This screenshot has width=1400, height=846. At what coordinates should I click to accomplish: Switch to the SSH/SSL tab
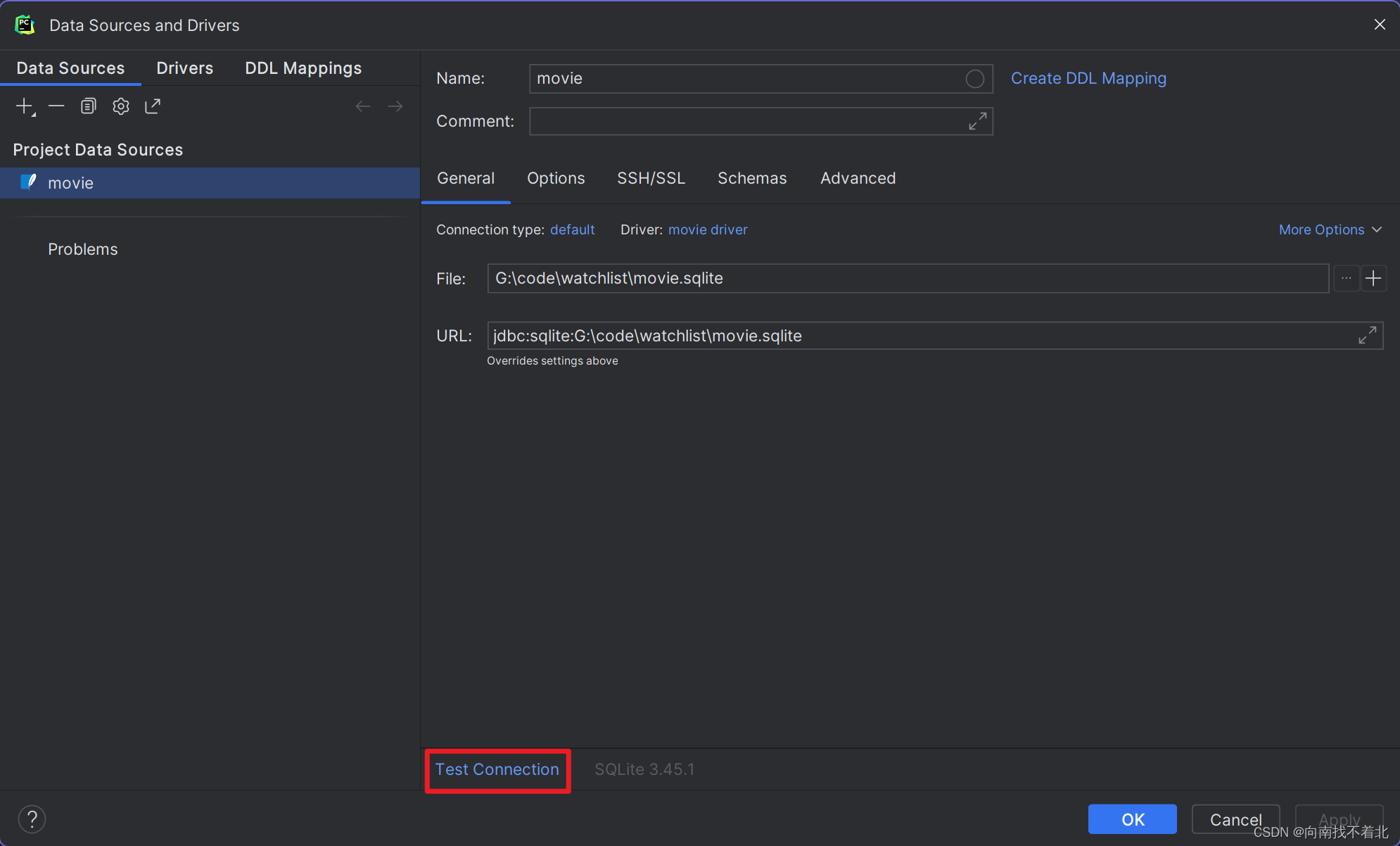pos(651,178)
